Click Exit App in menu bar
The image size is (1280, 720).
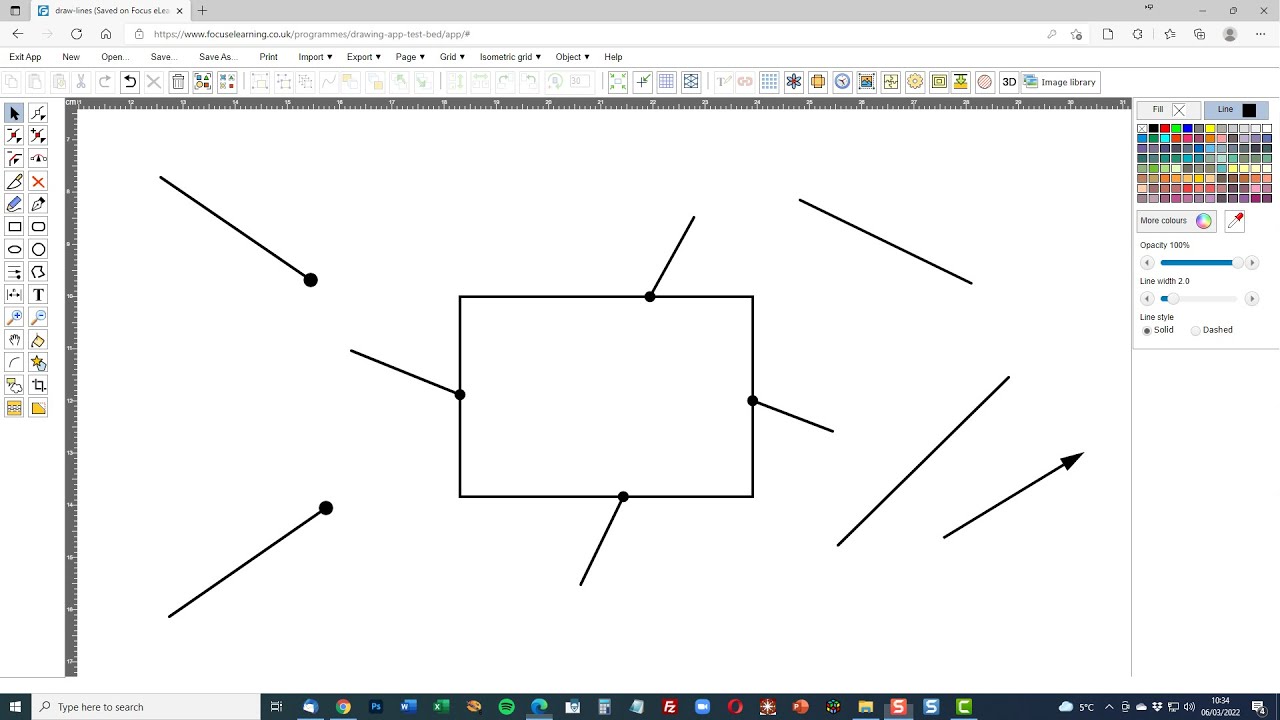click(x=25, y=57)
